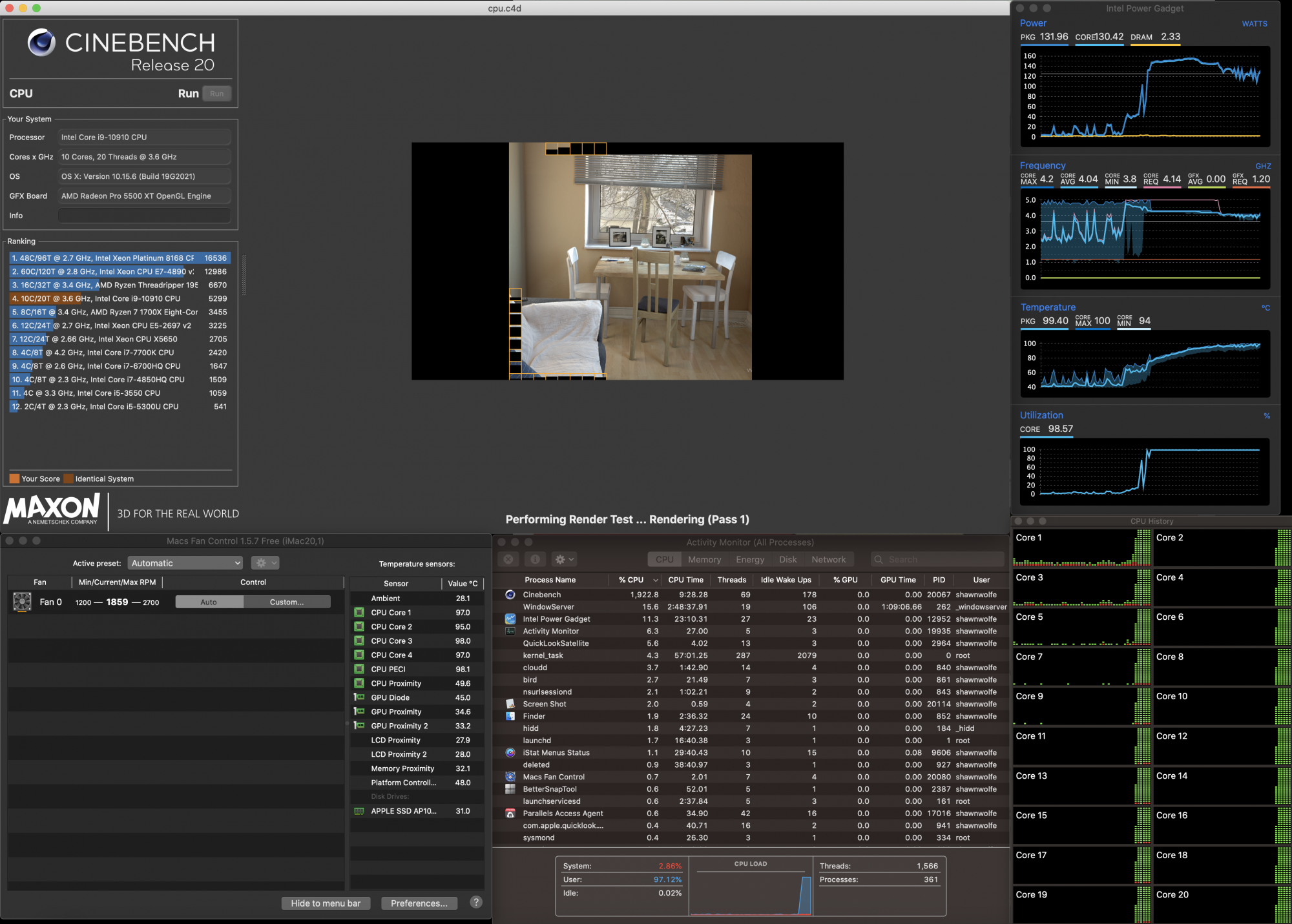Open the Active preset Automatic dropdown
Image resolution: width=1292 pixels, height=924 pixels.
click(x=185, y=563)
